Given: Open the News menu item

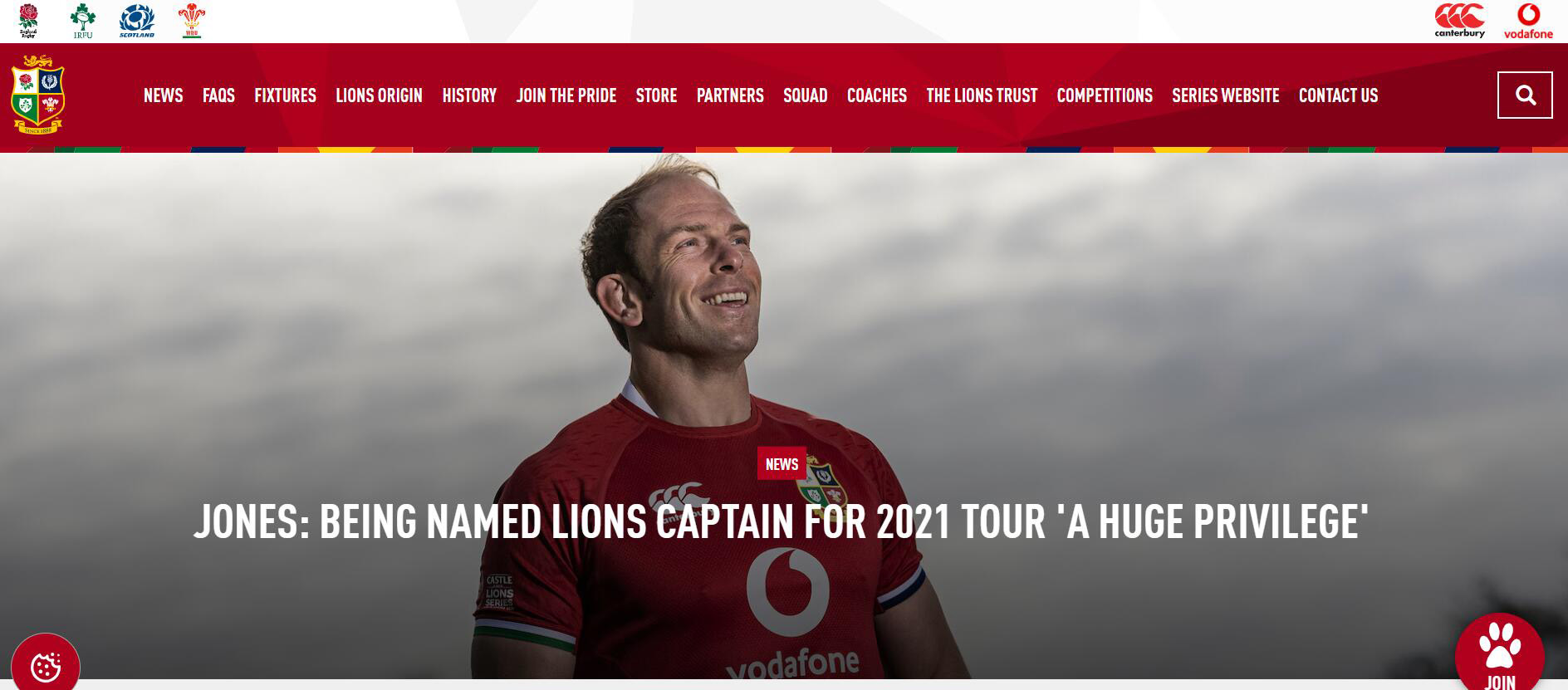Looking at the screenshot, I should click(163, 95).
